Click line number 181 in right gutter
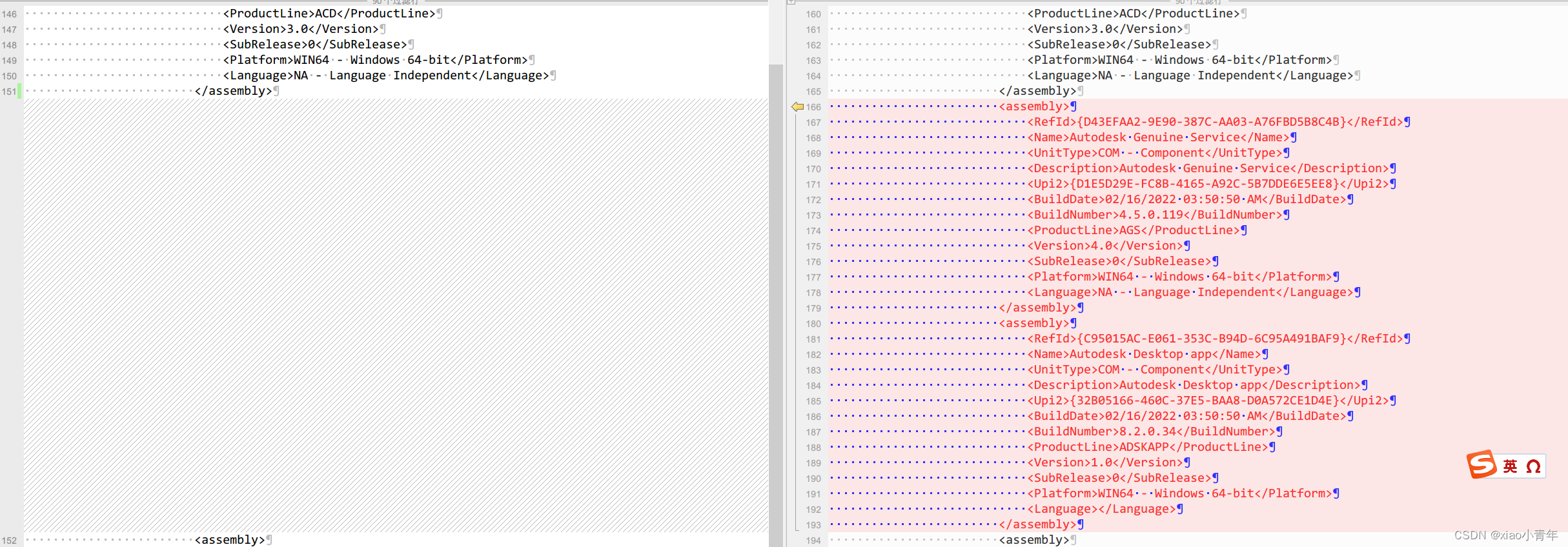 813,339
